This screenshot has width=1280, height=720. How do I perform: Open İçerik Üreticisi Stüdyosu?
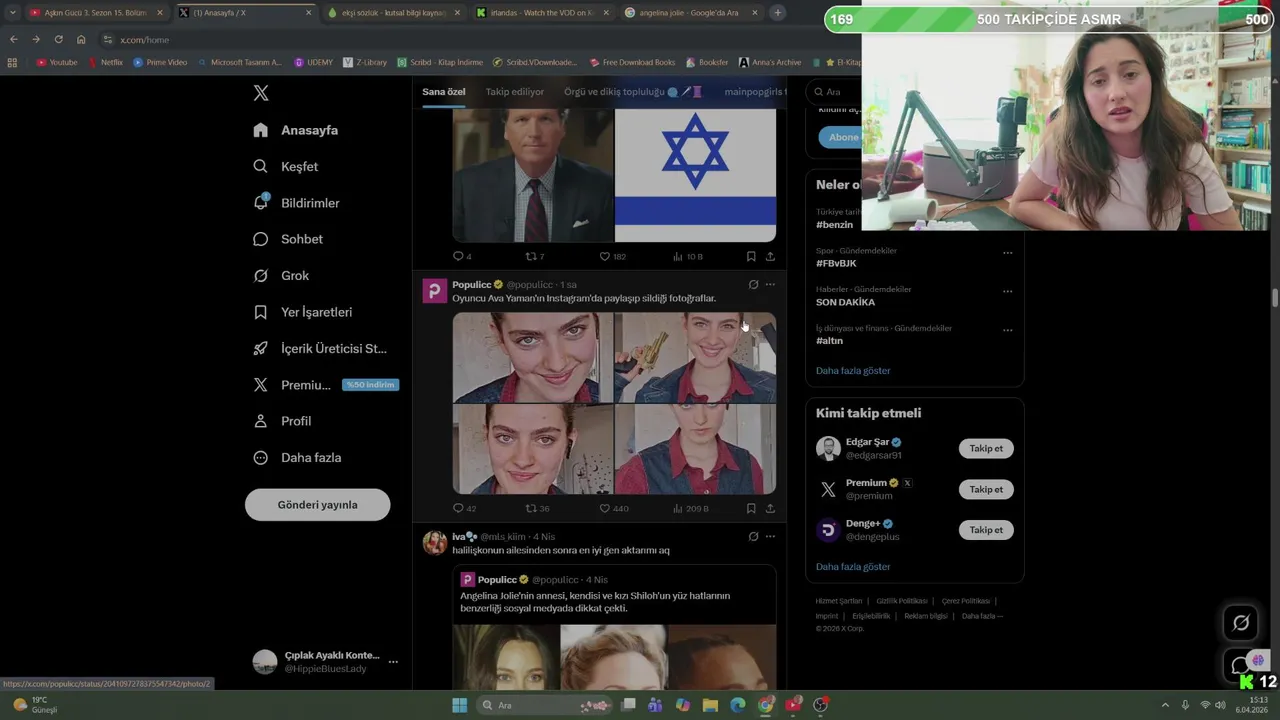point(320,348)
